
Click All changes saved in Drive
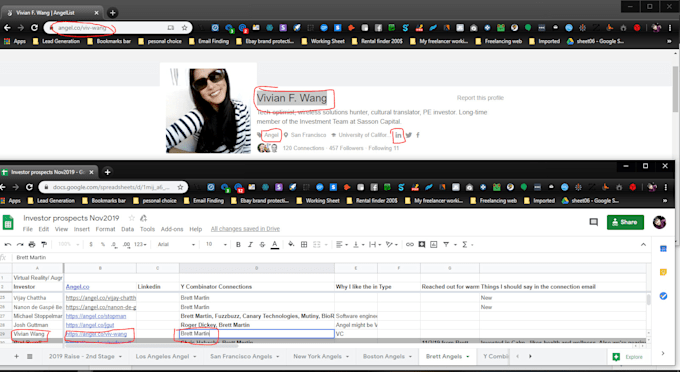245,229
